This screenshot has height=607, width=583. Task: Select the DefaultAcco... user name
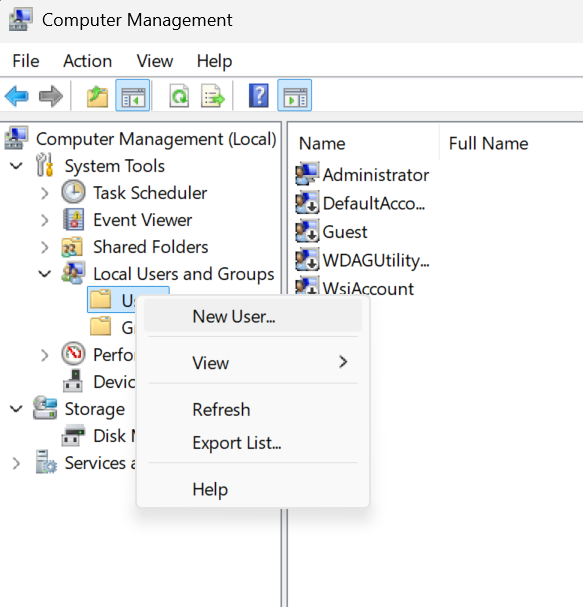pos(374,203)
